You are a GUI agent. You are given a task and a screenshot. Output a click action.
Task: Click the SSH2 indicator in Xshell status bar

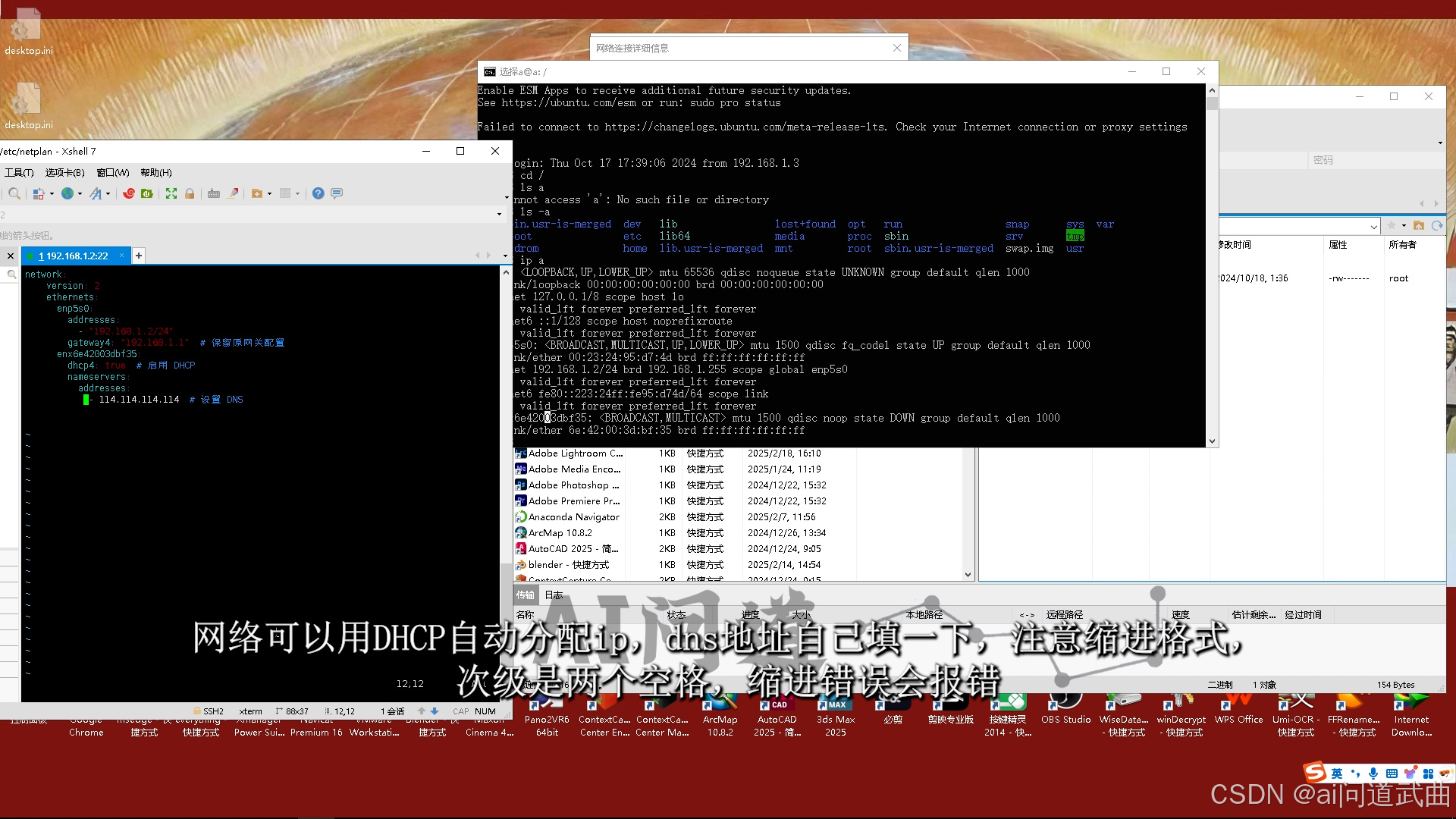pos(209,711)
